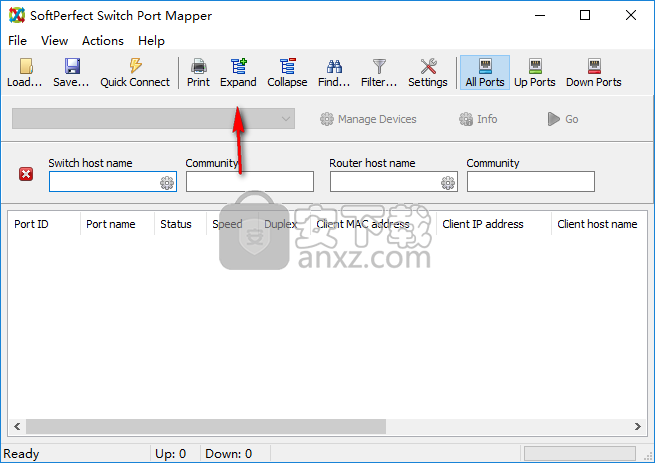Click the Down: 0 status entry
Viewport: 655px width, 463px height.
pos(228,454)
